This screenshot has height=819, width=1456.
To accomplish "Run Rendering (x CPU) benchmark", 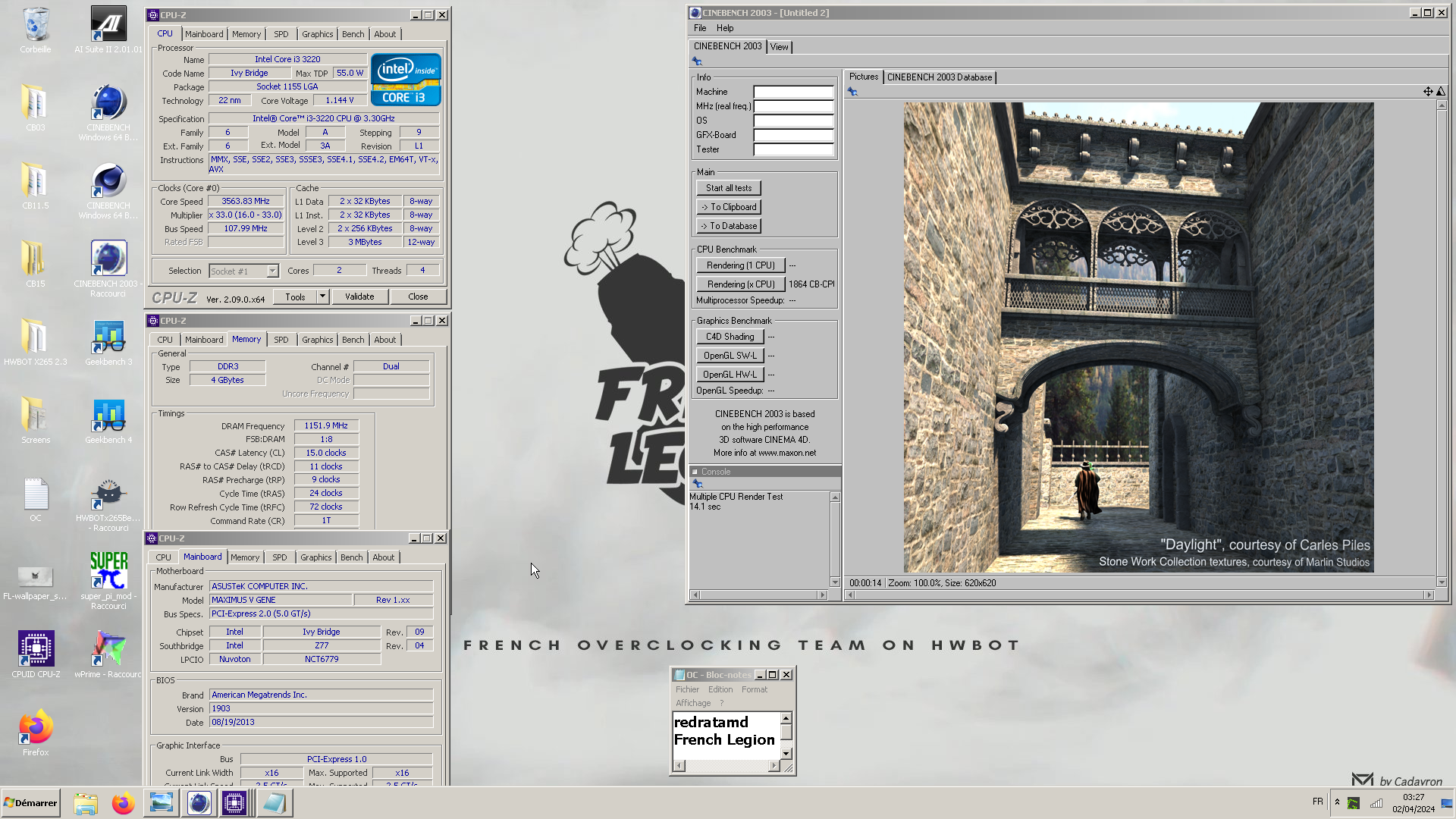I will (x=740, y=284).
